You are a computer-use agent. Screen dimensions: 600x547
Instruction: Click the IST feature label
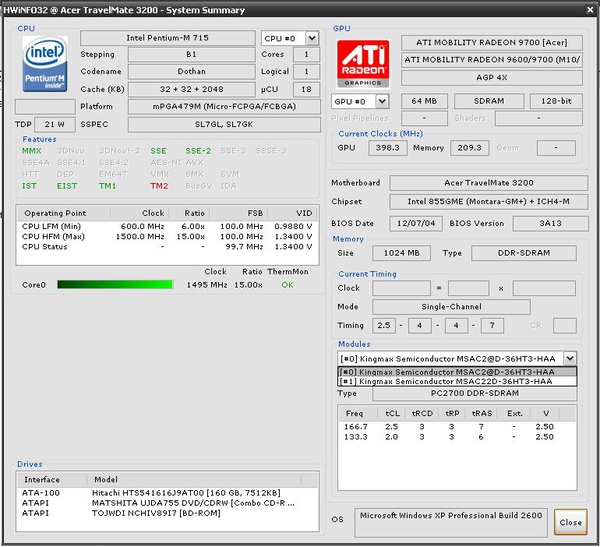point(29,186)
